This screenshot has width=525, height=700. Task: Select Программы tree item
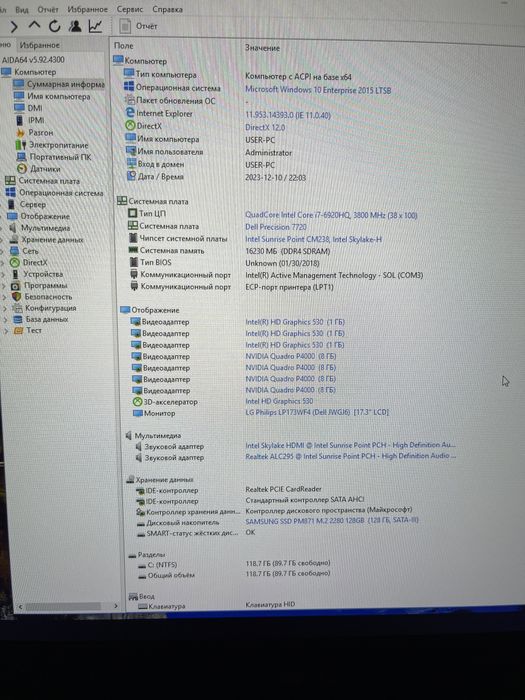tap(39, 285)
